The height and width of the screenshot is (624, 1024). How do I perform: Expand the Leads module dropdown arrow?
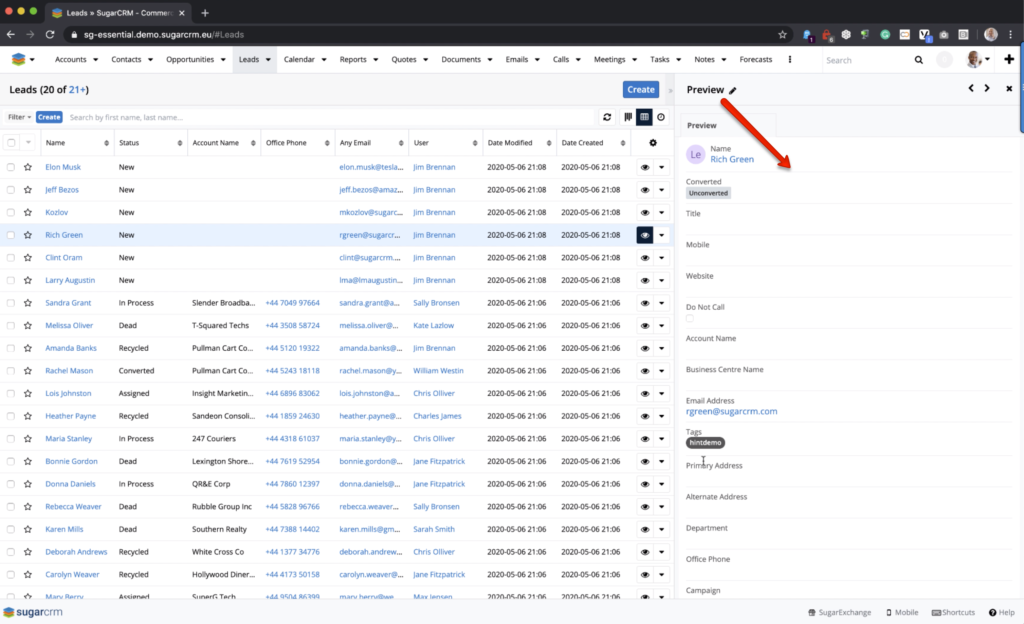point(268,60)
